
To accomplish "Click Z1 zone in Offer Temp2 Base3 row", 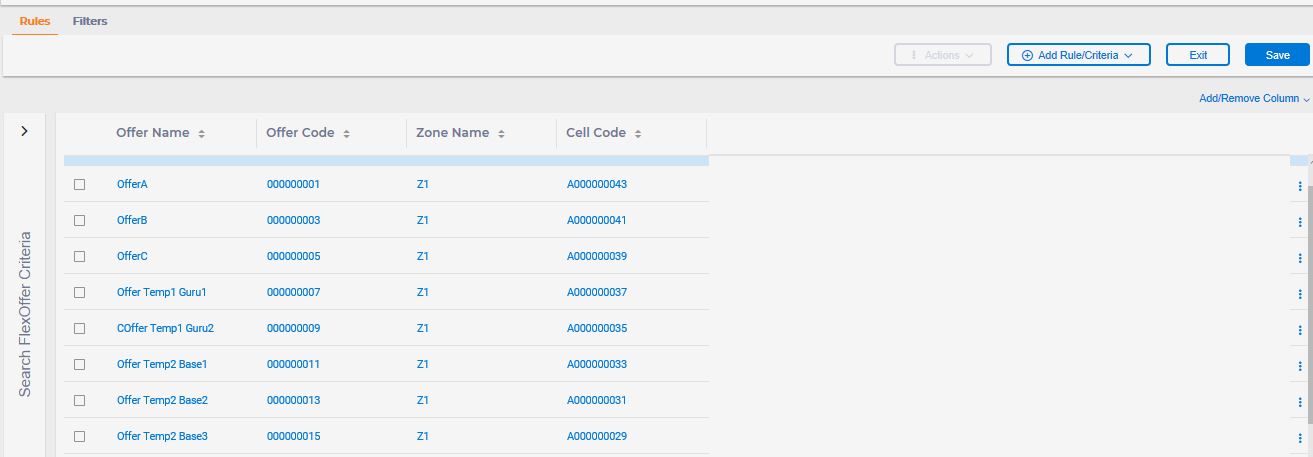I will pos(422,436).
